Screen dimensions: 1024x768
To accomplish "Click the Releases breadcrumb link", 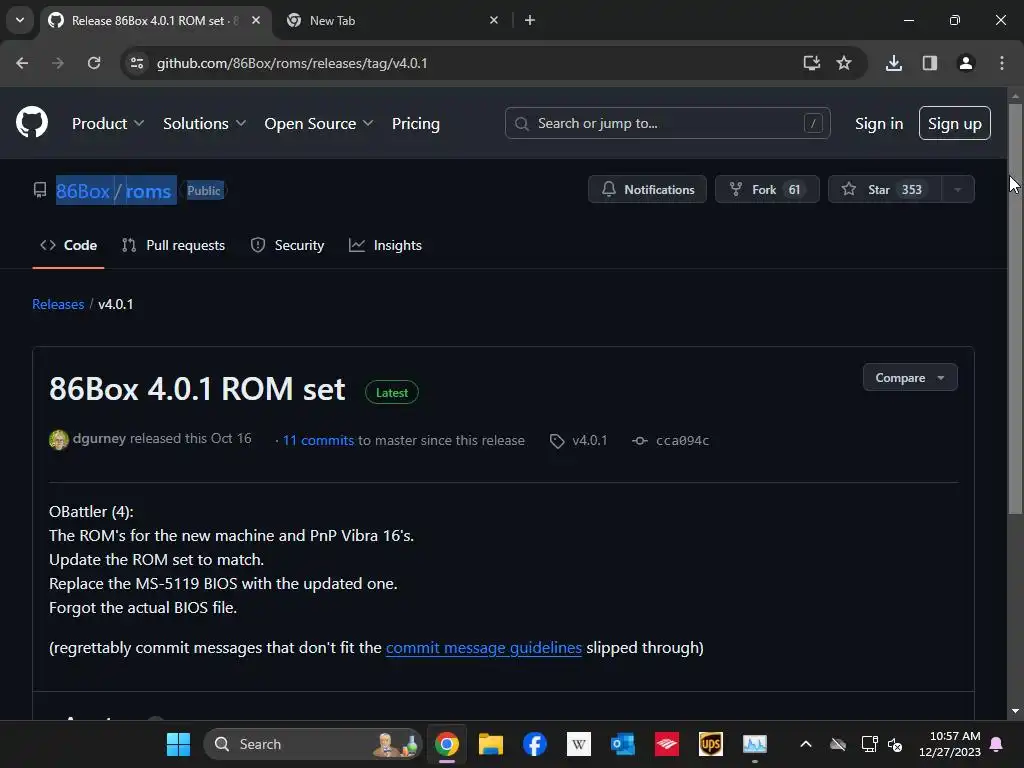I will pyautogui.click(x=58, y=304).
